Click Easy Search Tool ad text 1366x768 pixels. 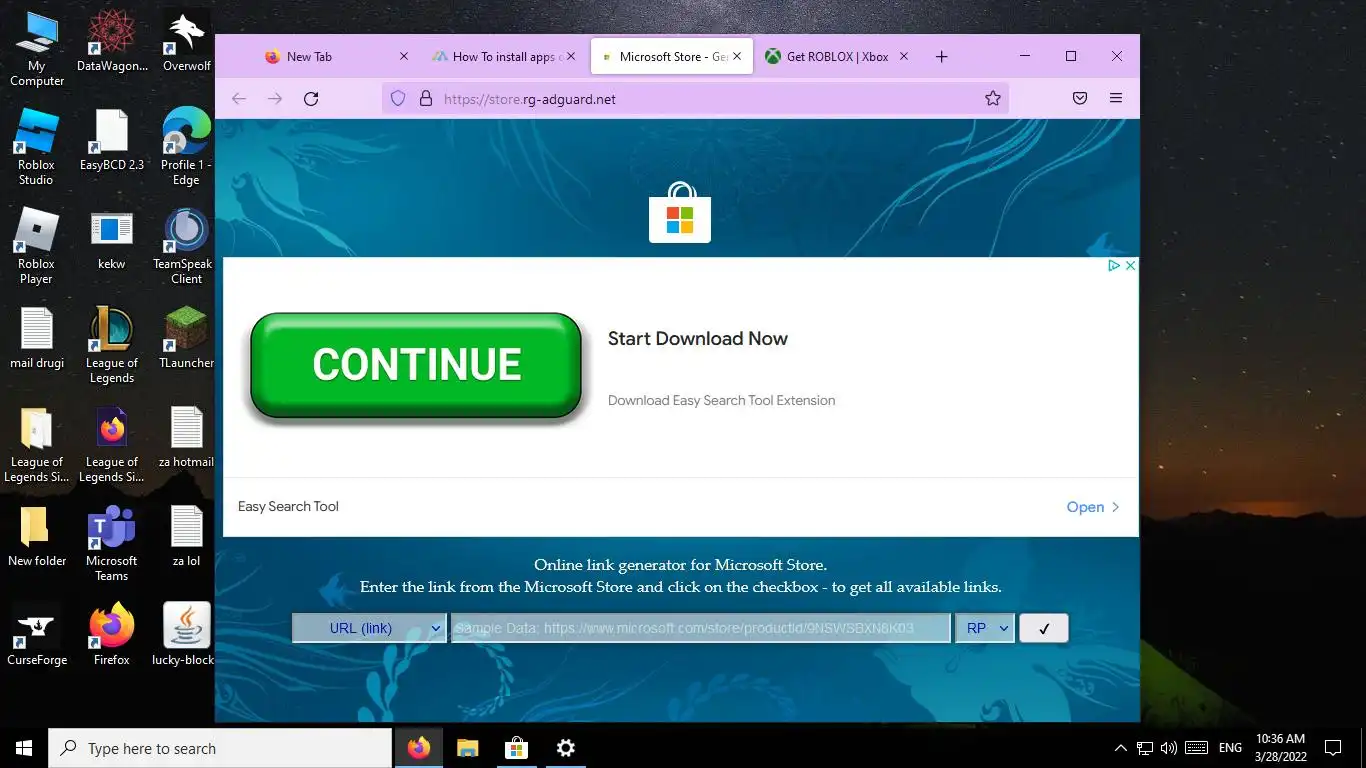(x=288, y=507)
